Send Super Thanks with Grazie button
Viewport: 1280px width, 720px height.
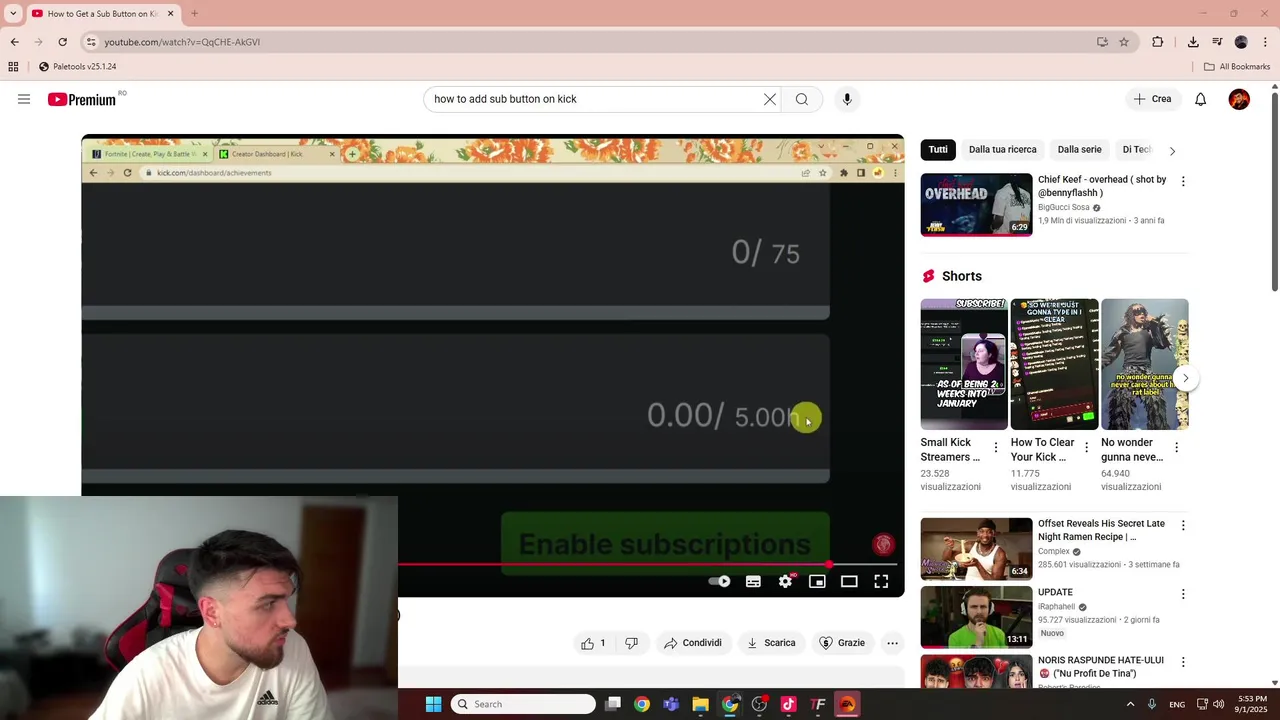pos(842,643)
